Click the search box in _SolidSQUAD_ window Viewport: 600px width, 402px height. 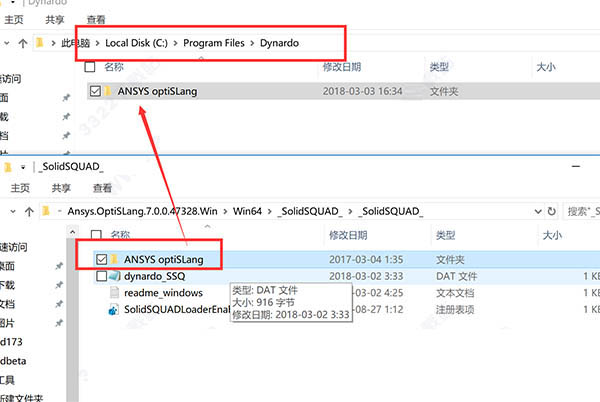coord(581,212)
